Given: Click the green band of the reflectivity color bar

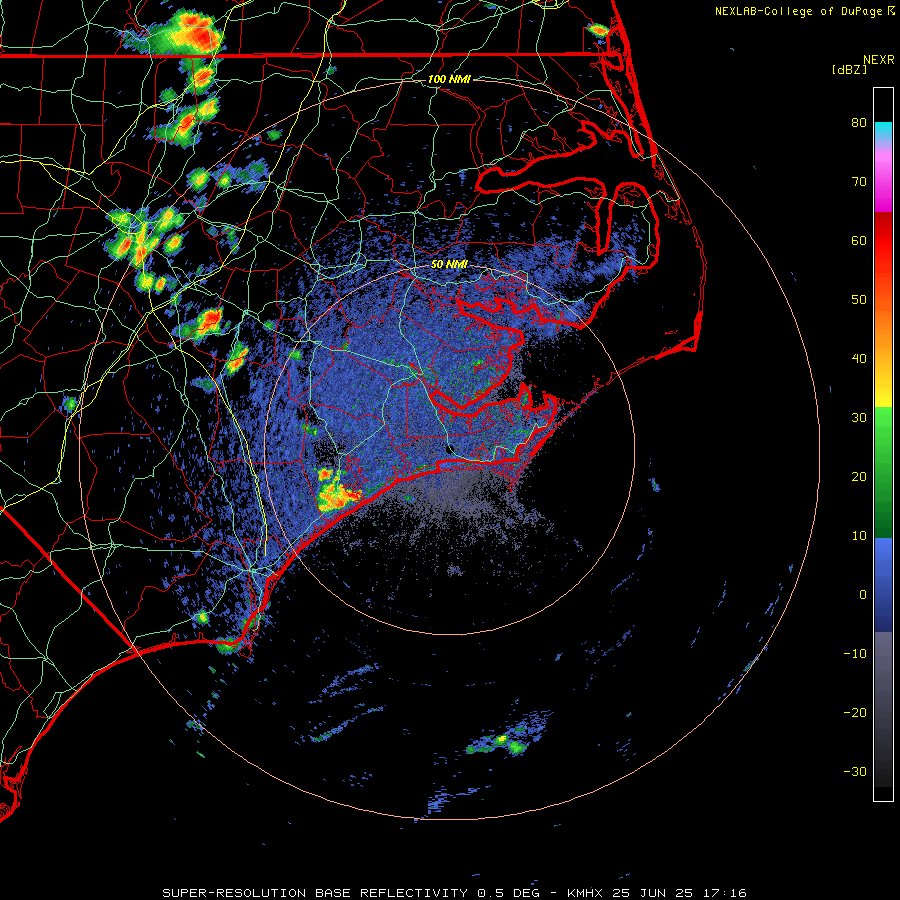Looking at the screenshot, I should 883,472.
